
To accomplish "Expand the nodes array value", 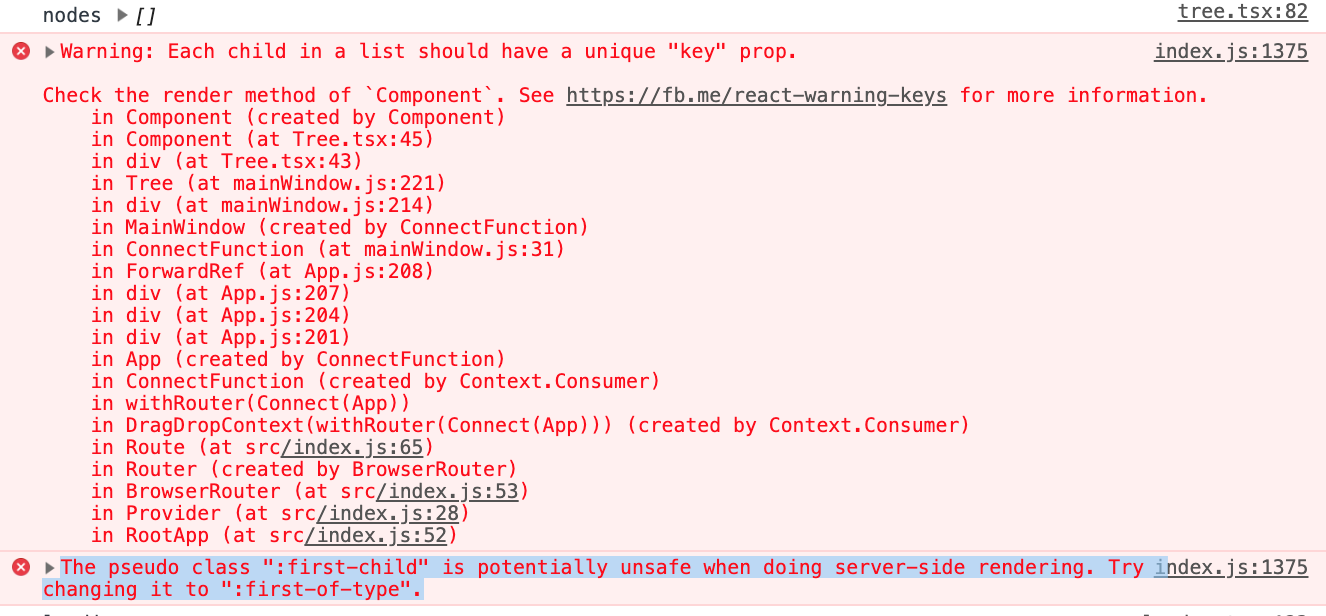I will [x=123, y=15].
